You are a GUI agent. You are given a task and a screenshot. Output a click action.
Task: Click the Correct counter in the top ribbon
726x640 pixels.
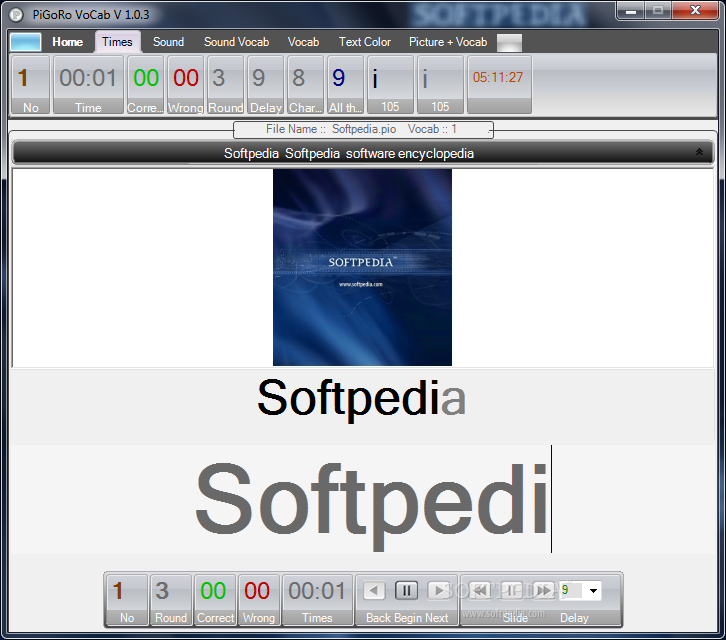pyautogui.click(x=146, y=85)
